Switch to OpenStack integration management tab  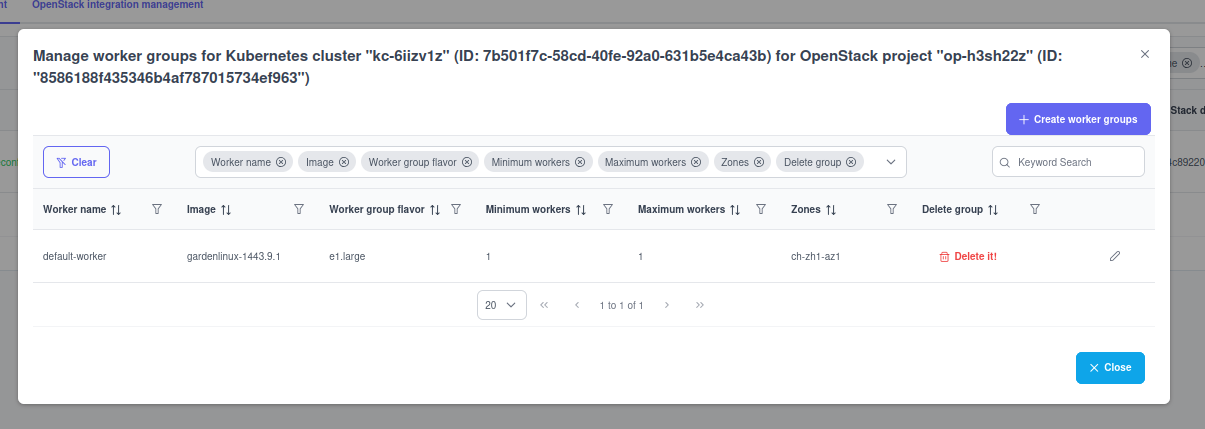coord(117,5)
